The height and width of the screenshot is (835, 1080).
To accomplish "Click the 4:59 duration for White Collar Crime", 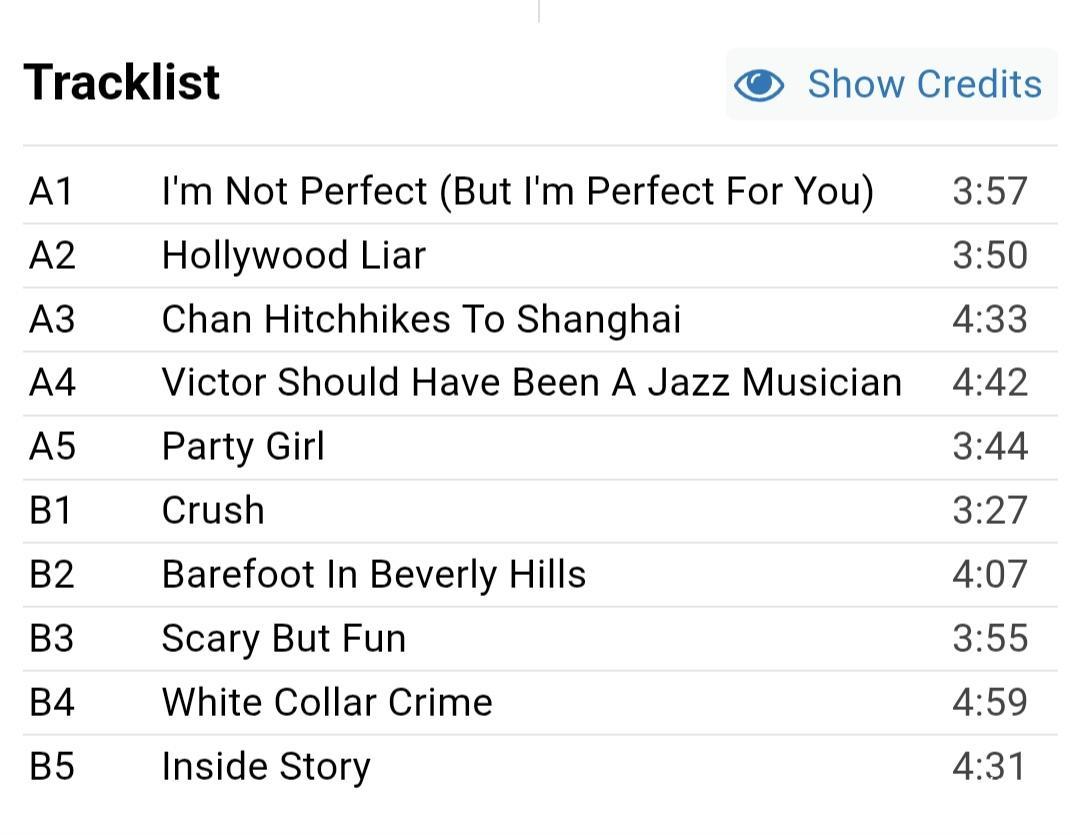I will [x=989, y=702].
